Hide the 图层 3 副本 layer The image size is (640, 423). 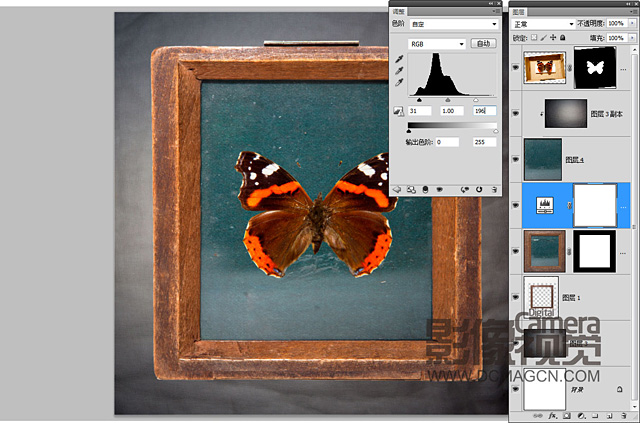(516, 114)
